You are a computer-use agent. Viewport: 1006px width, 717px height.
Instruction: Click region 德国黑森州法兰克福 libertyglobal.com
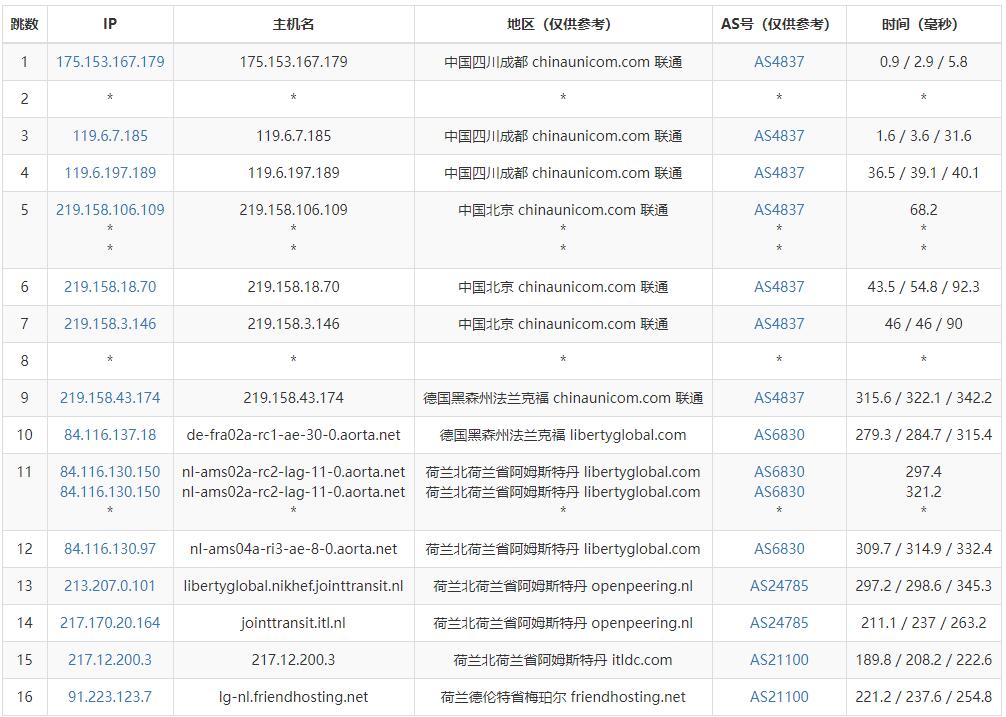(x=563, y=435)
